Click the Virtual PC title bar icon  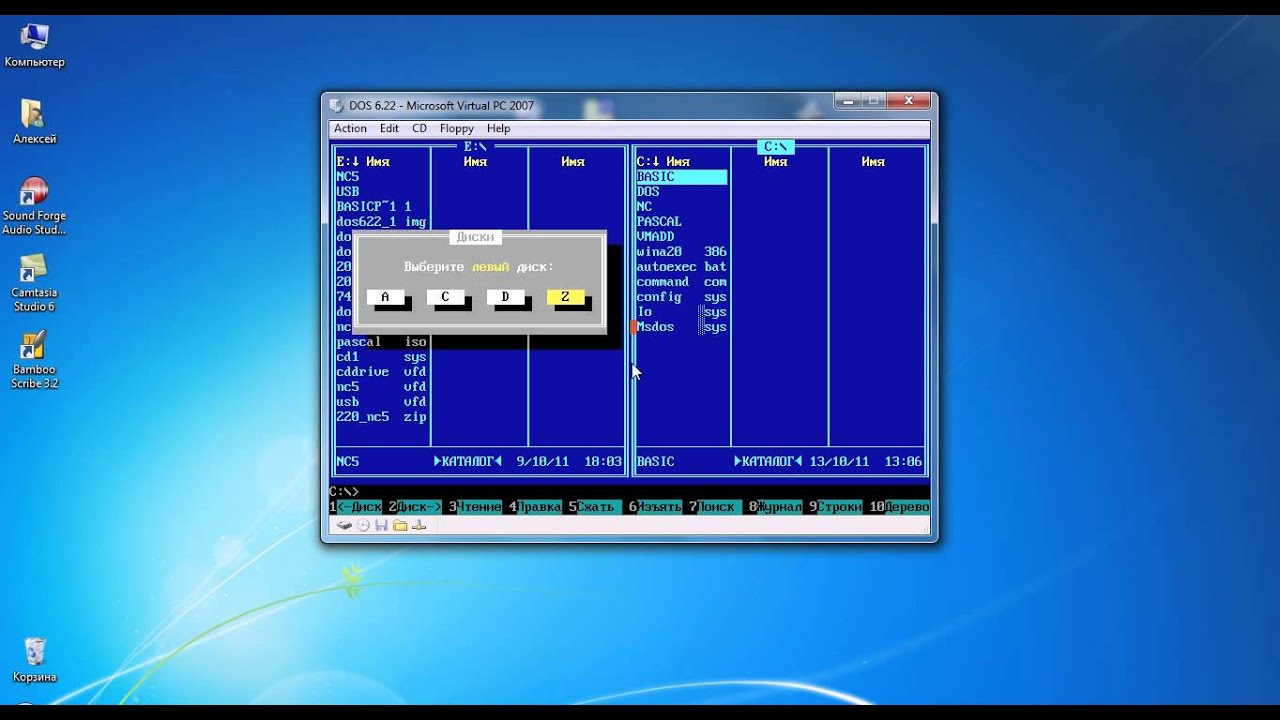336,105
